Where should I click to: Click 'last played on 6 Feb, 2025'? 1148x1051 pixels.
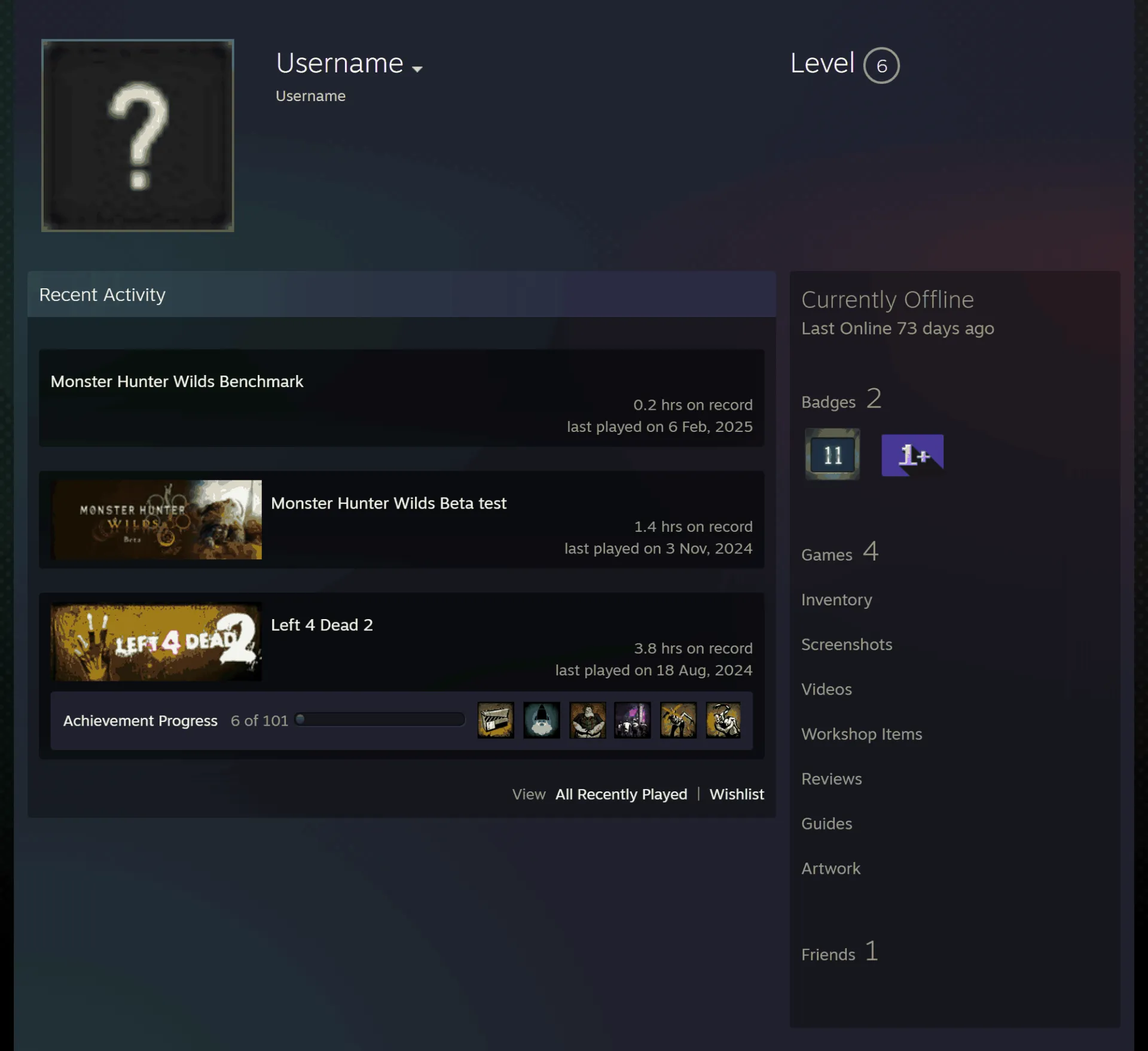[x=660, y=427]
